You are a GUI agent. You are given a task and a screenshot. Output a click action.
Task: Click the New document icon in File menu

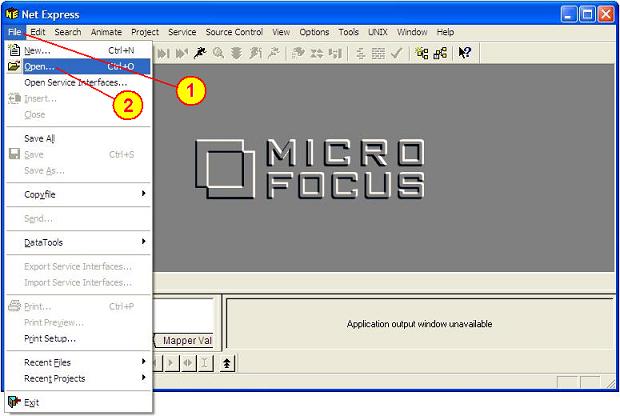pyautogui.click(x=14, y=50)
